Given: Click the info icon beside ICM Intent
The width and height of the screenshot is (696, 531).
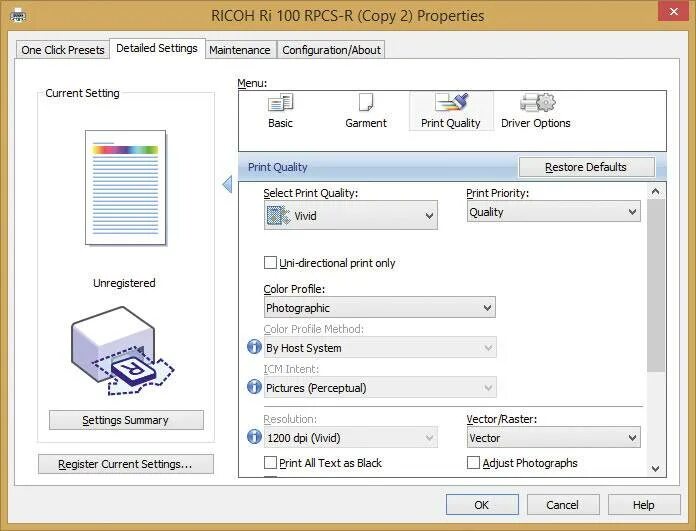Looking at the screenshot, I should tap(254, 387).
